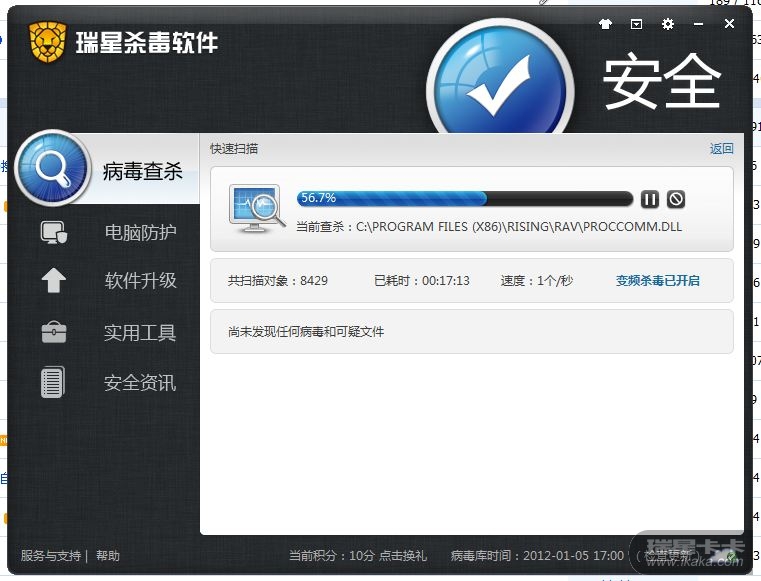Click the elapsed time 00:17:13 text
761x581 pixels.
pos(421,281)
